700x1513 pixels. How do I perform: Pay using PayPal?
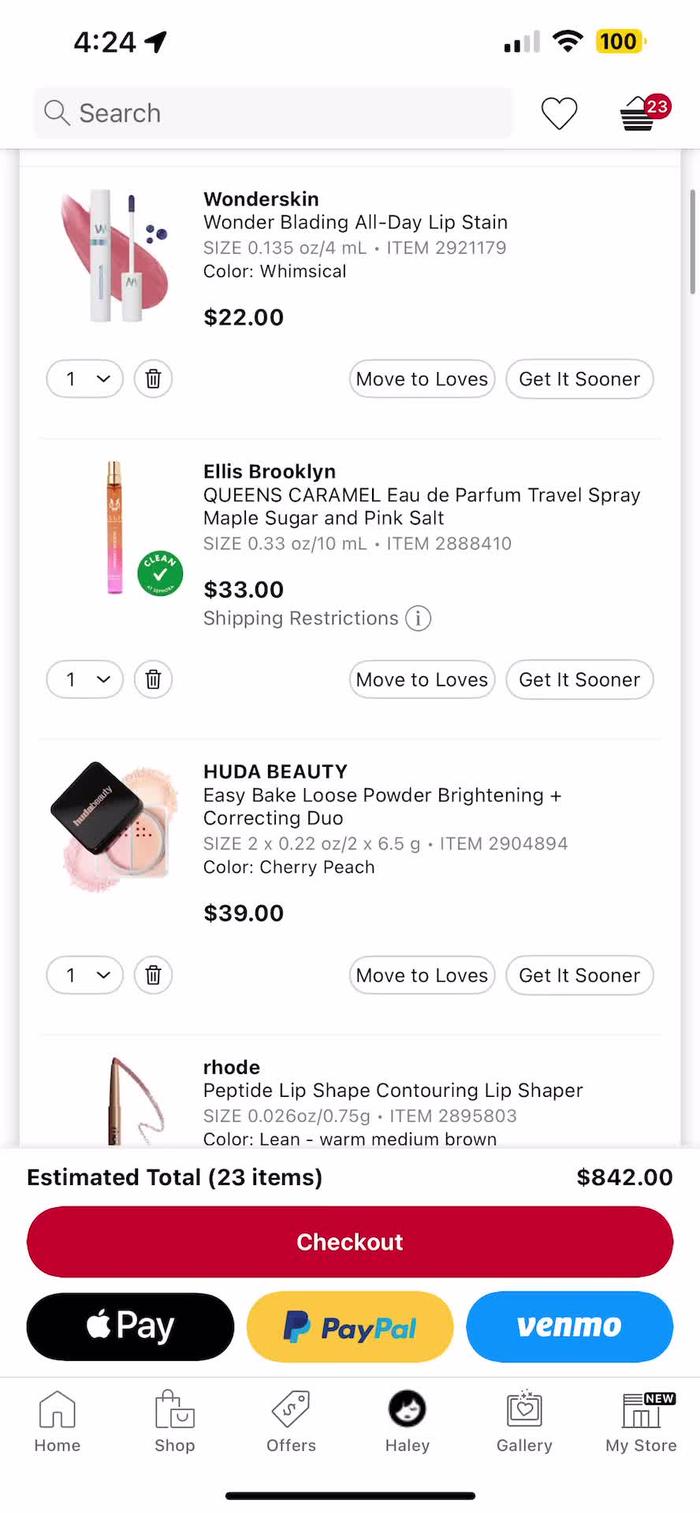point(350,1327)
